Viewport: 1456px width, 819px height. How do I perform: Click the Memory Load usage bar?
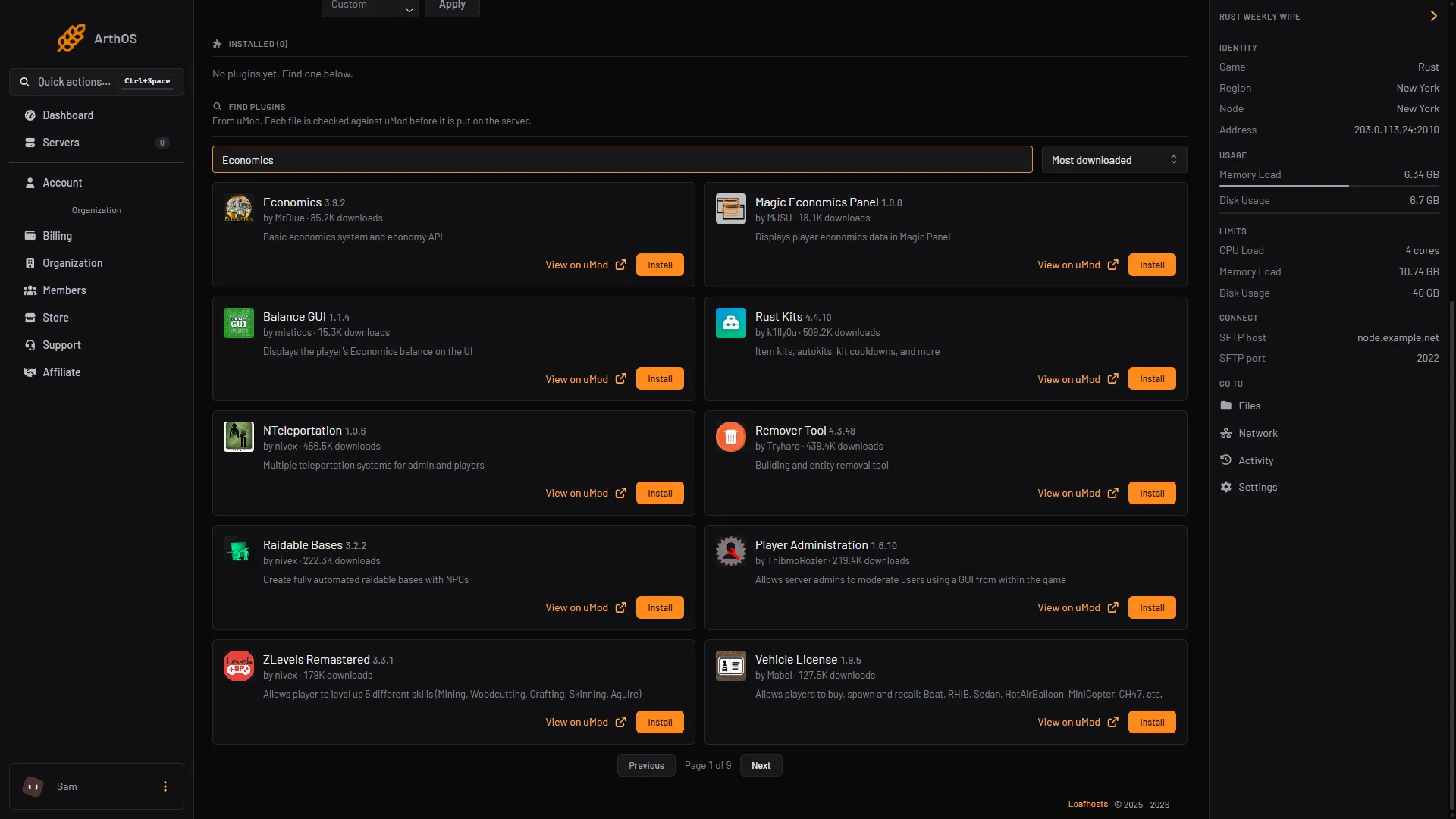coord(1329,186)
